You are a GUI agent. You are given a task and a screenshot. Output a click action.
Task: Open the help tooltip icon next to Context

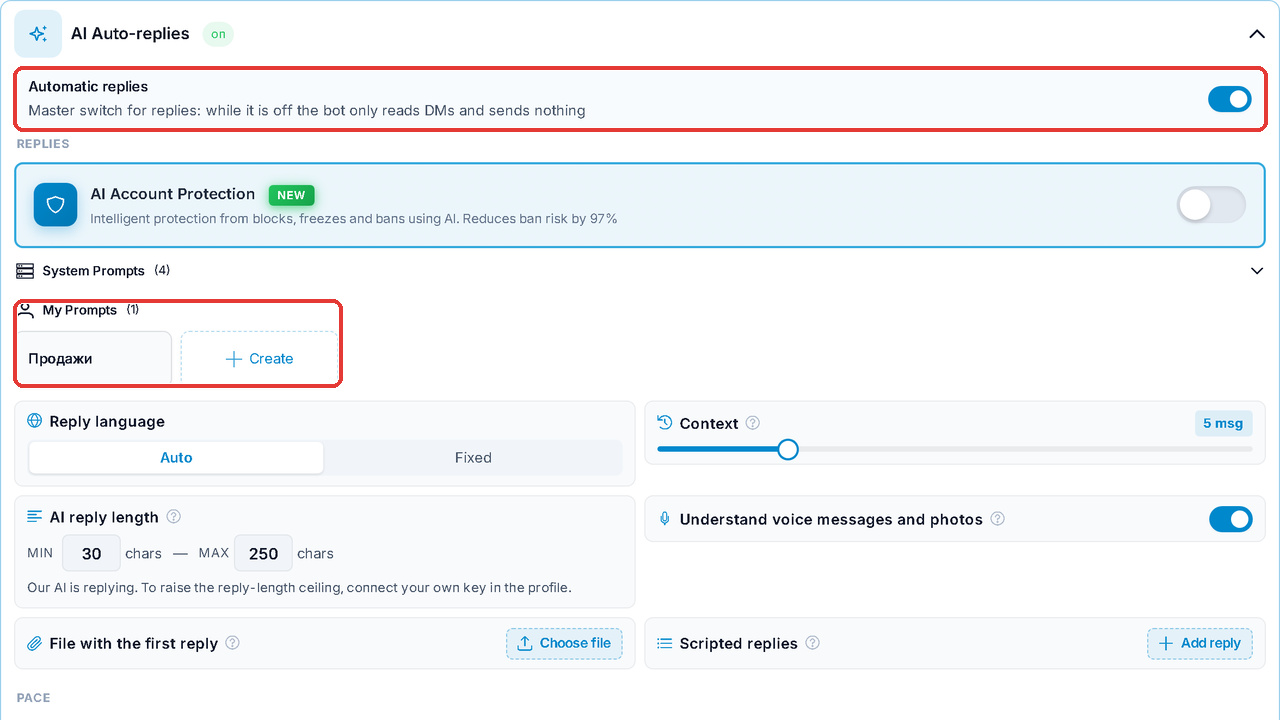tap(753, 423)
